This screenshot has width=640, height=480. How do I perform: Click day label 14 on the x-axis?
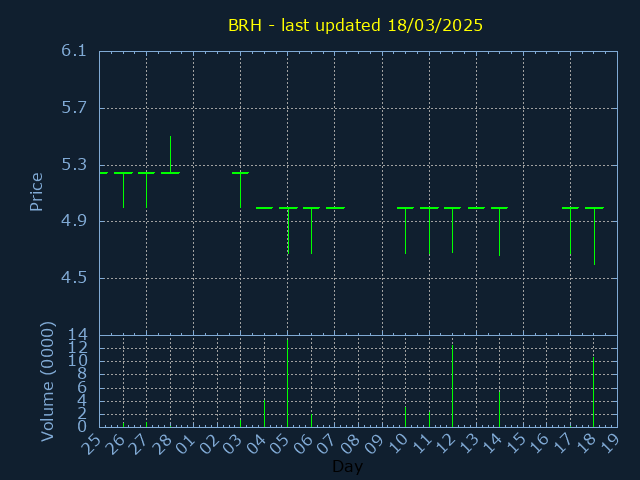click(x=492, y=444)
